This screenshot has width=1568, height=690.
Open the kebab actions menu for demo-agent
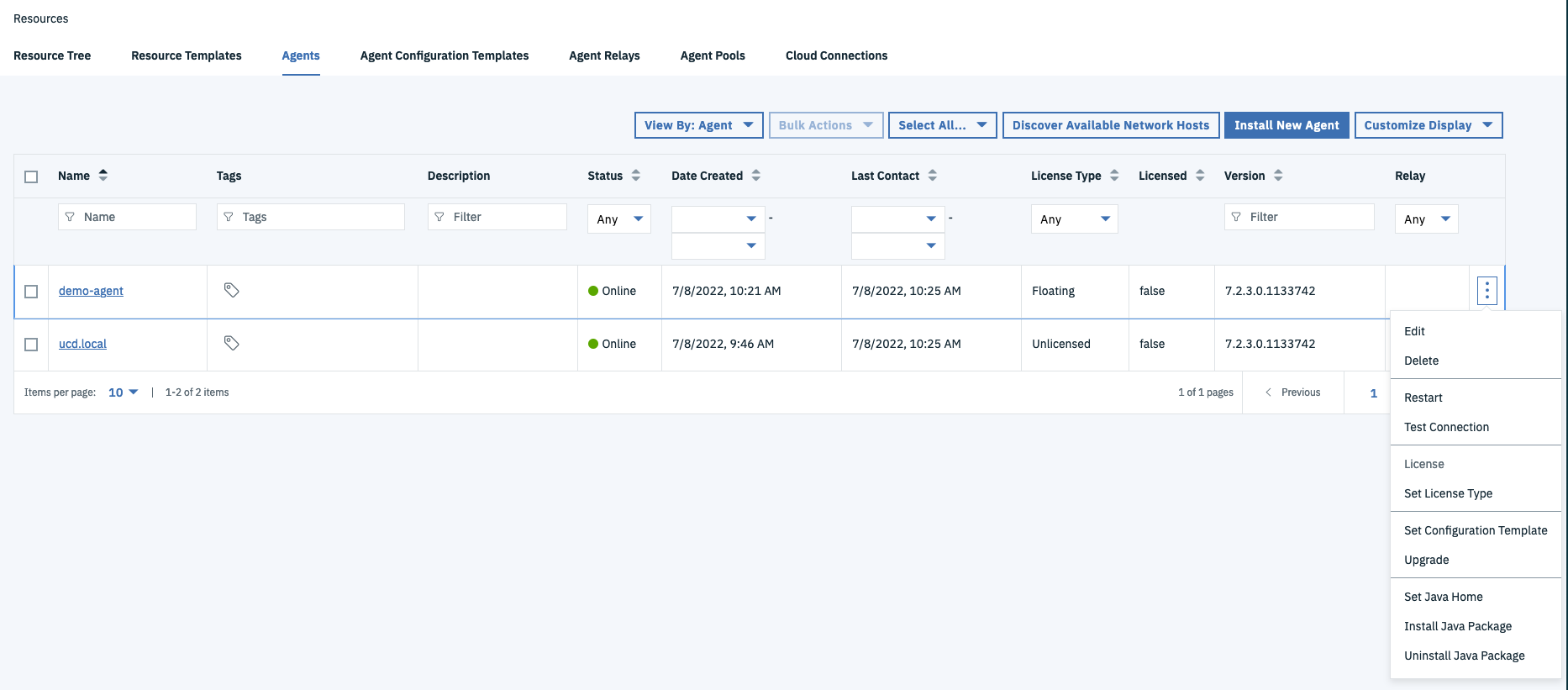click(1486, 291)
